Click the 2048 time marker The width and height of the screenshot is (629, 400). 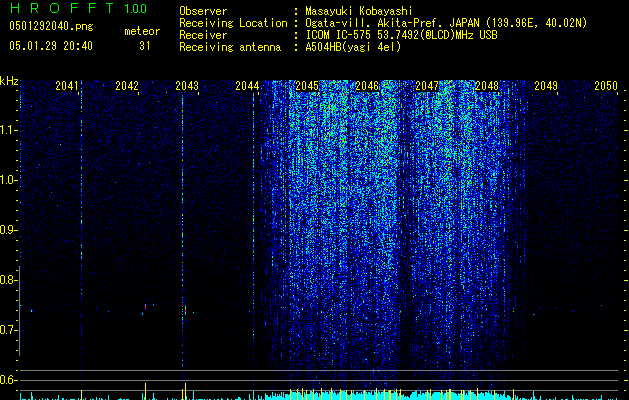point(487,86)
